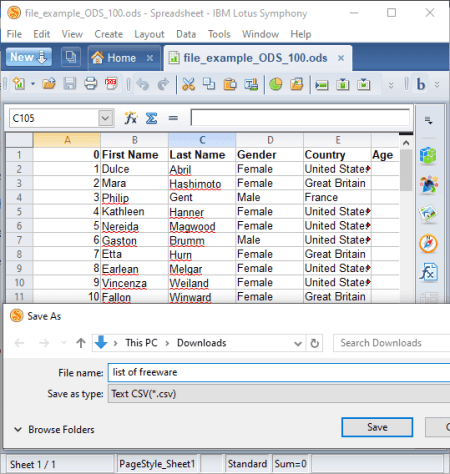This screenshot has width=450, height=474.
Task: Toggle bold with the b icon
Action: [421, 84]
